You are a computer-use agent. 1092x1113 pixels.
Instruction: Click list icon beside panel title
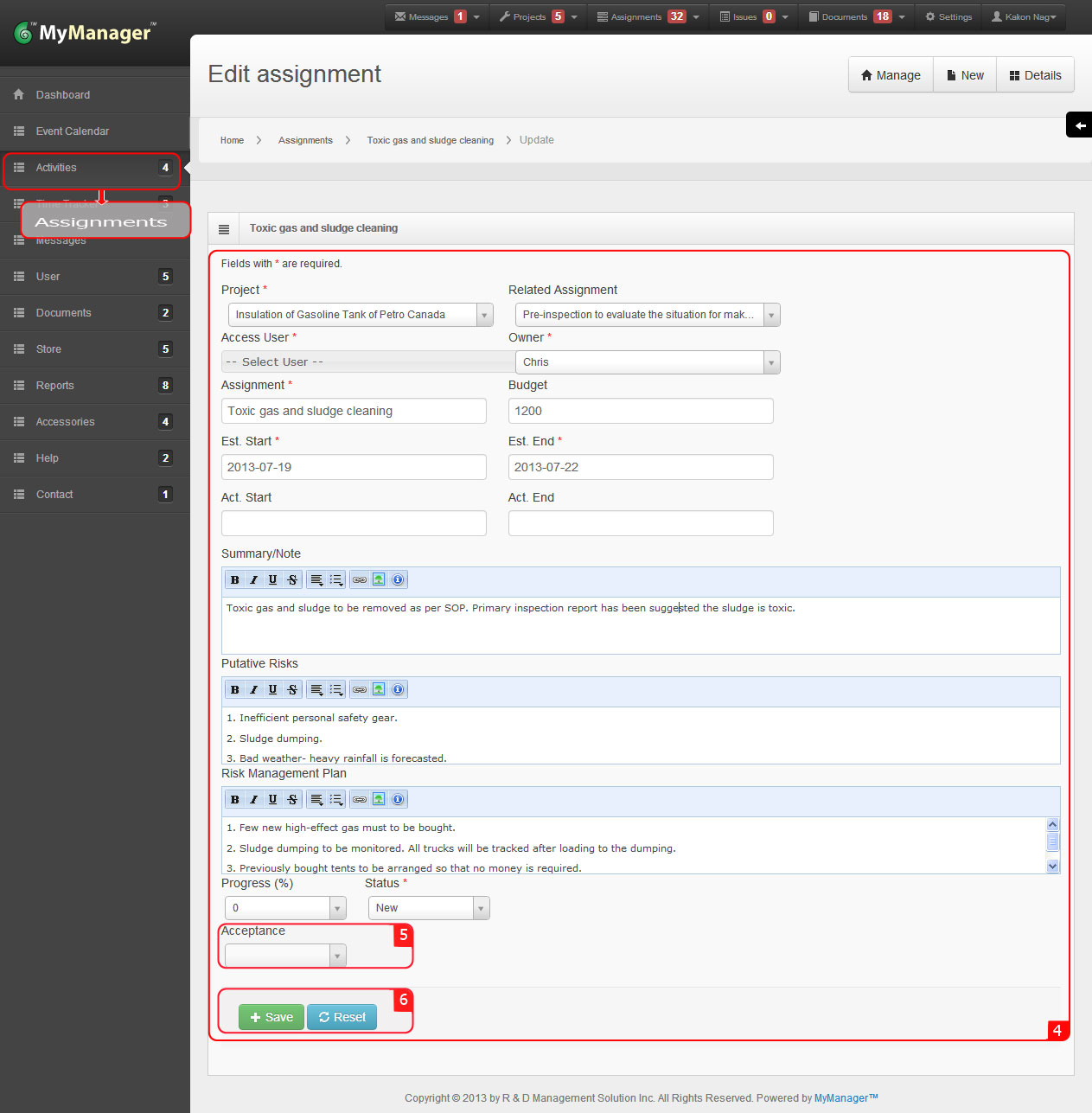(x=224, y=229)
